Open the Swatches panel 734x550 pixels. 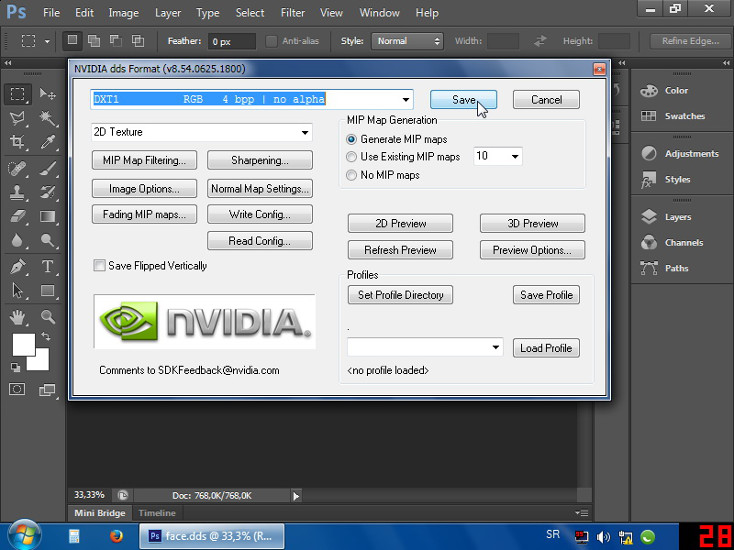[x=682, y=116]
